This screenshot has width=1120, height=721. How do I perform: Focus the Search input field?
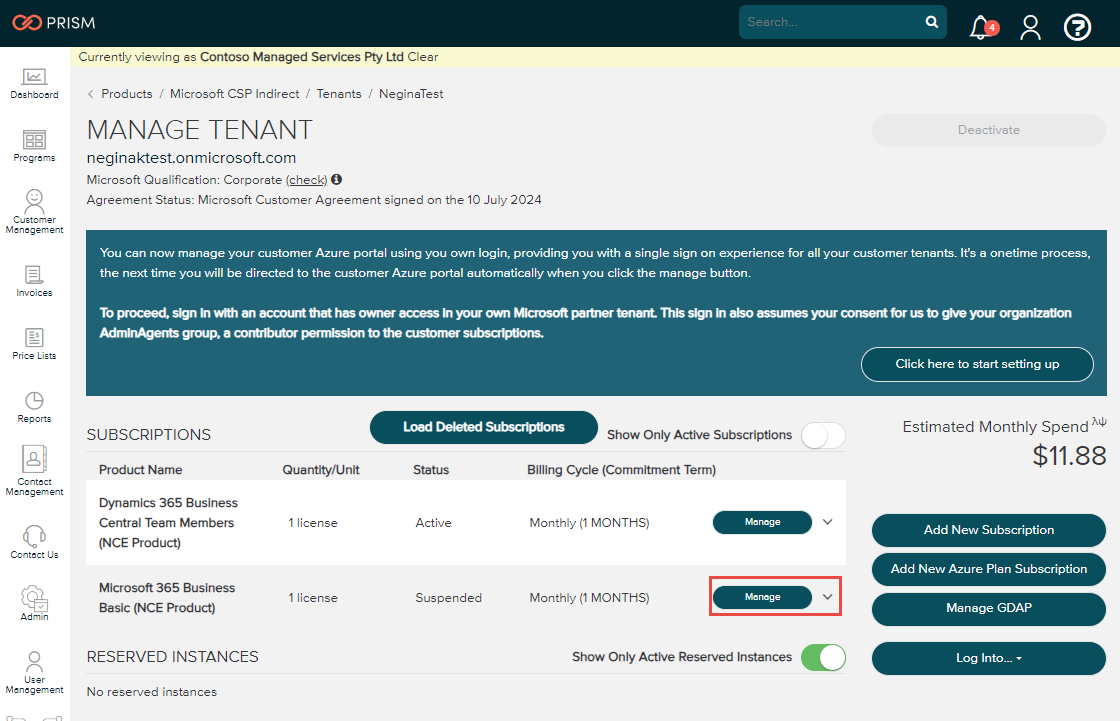point(832,22)
